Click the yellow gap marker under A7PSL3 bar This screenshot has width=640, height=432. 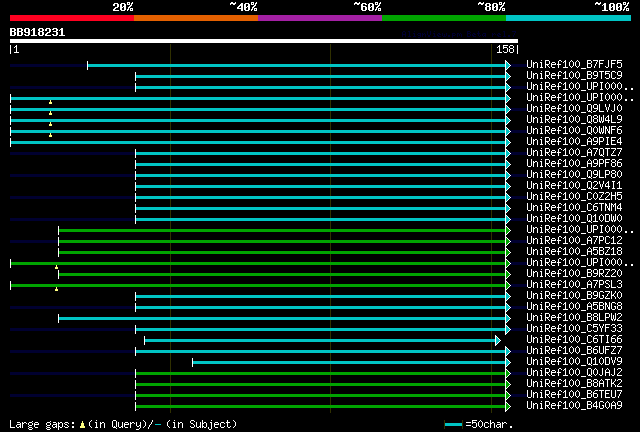tap(57, 289)
